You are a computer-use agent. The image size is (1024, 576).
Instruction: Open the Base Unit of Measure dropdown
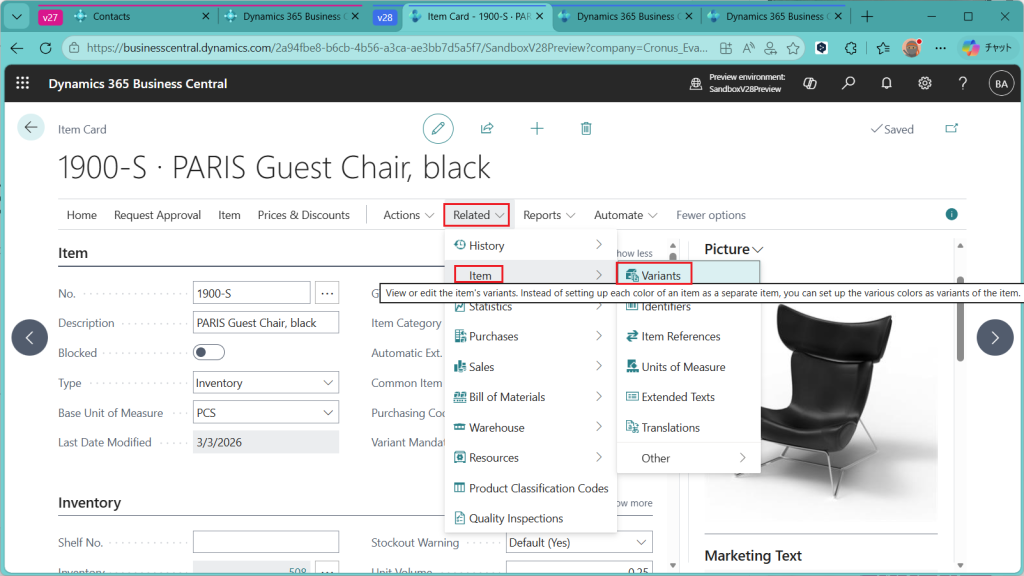(266, 413)
